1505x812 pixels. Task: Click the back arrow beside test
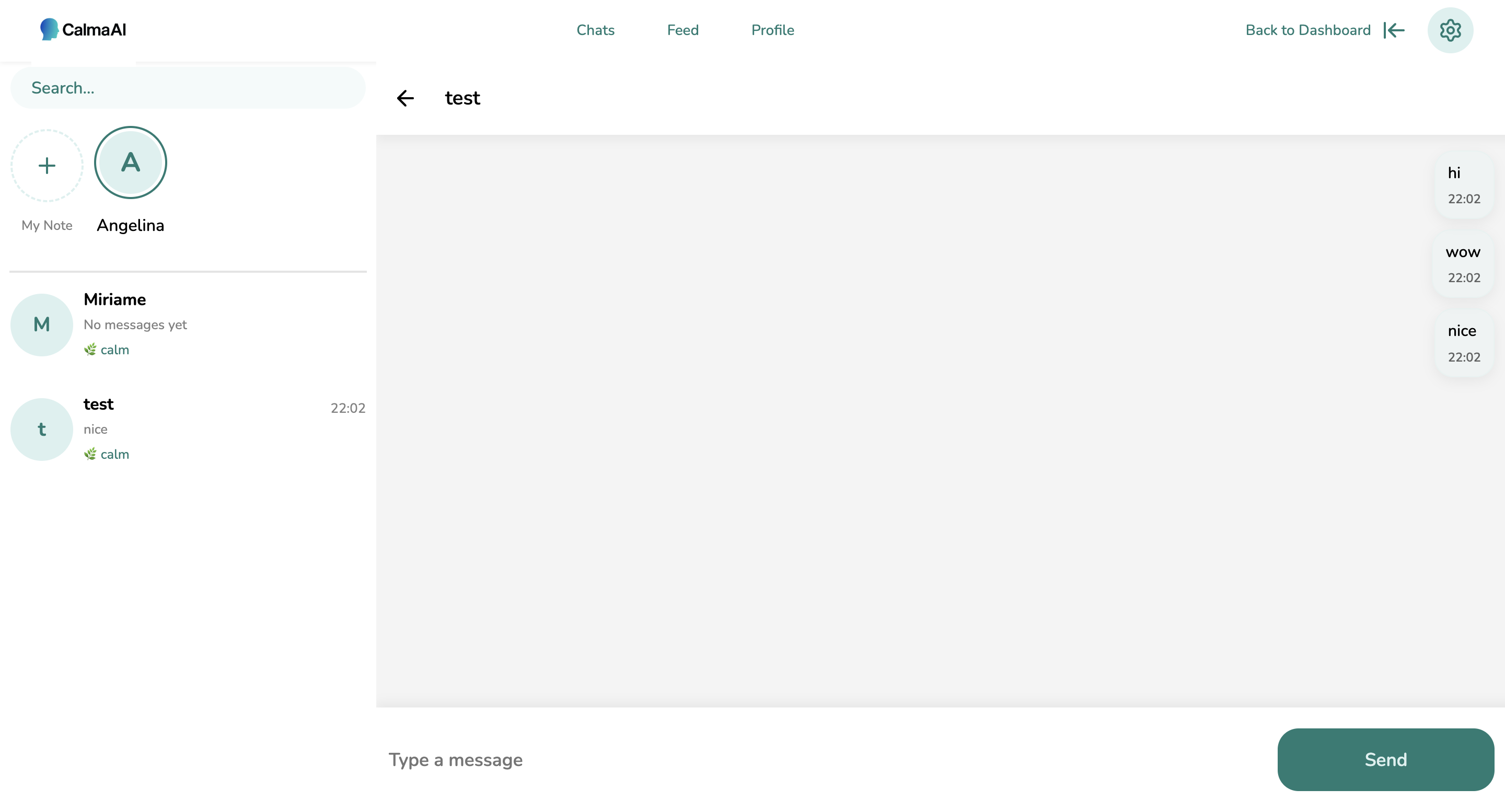[406, 98]
